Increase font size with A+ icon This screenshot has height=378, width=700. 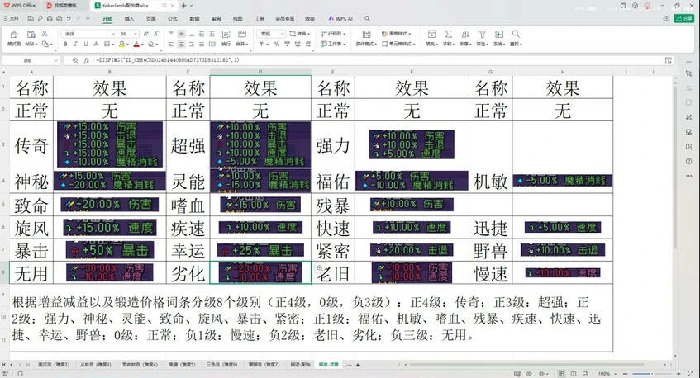(146, 34)
